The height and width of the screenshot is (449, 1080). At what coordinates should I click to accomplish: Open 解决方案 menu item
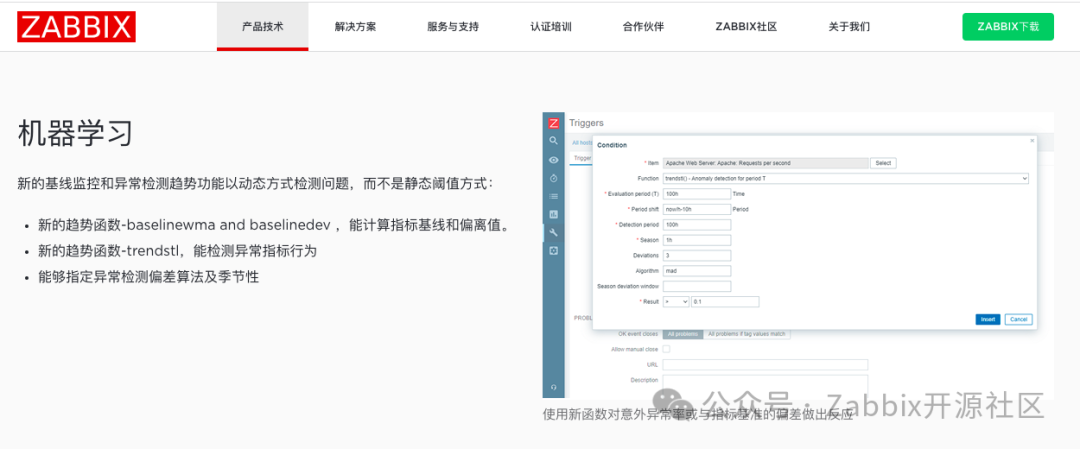point(355,27)
